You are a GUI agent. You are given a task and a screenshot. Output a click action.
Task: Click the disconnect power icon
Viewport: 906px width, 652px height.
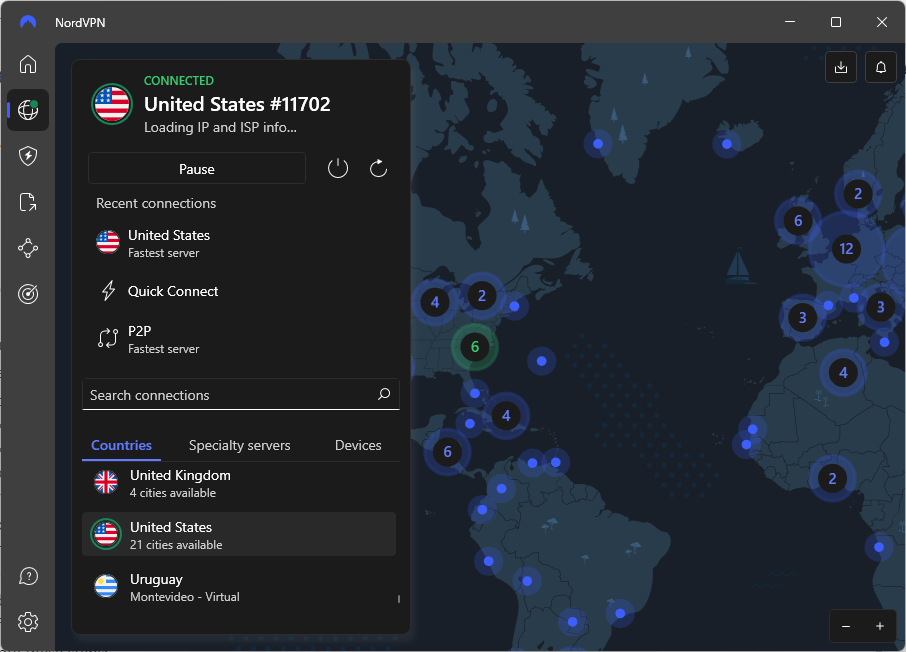pos(338,169)
